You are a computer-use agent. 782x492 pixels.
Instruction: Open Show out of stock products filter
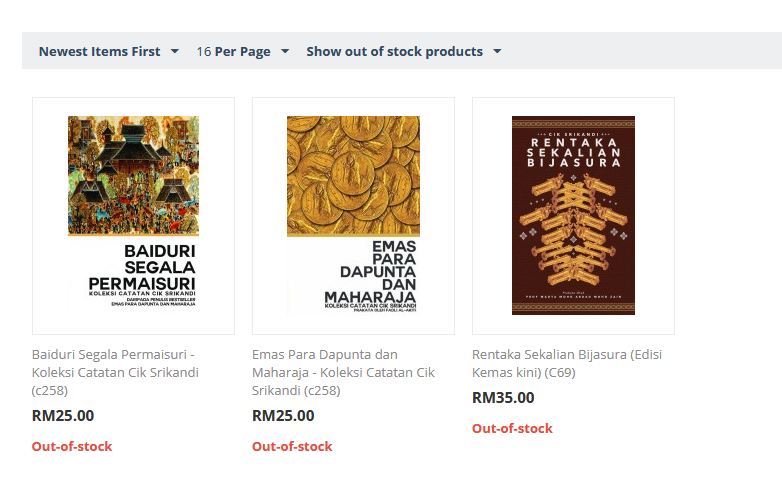click(x=395, y=51)
